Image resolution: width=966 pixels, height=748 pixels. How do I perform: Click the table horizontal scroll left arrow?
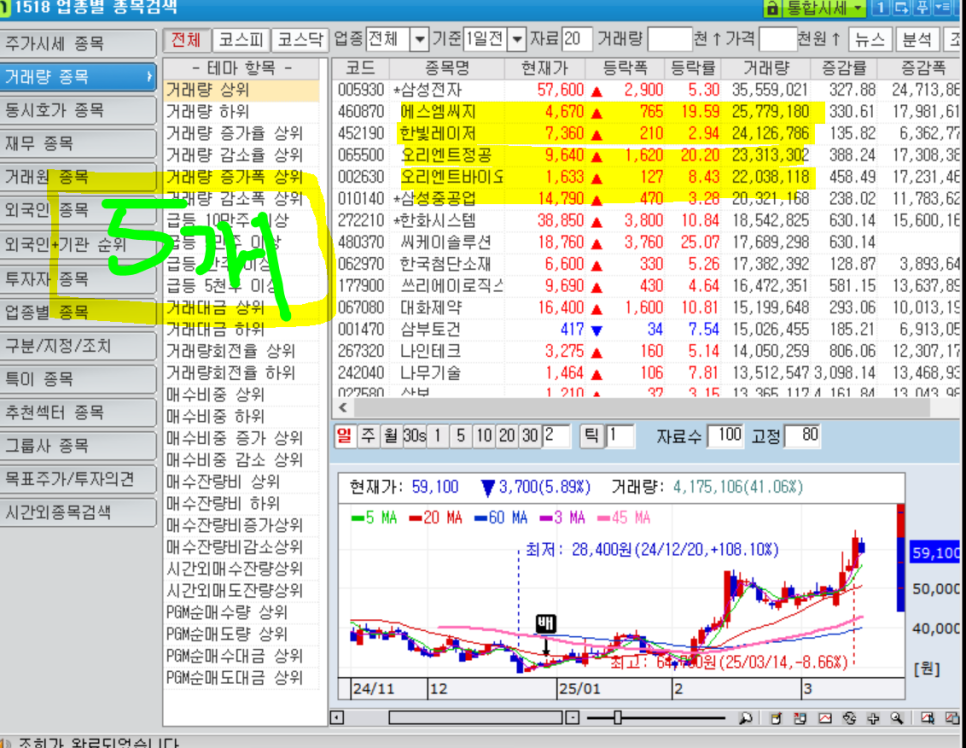[343, 407]
